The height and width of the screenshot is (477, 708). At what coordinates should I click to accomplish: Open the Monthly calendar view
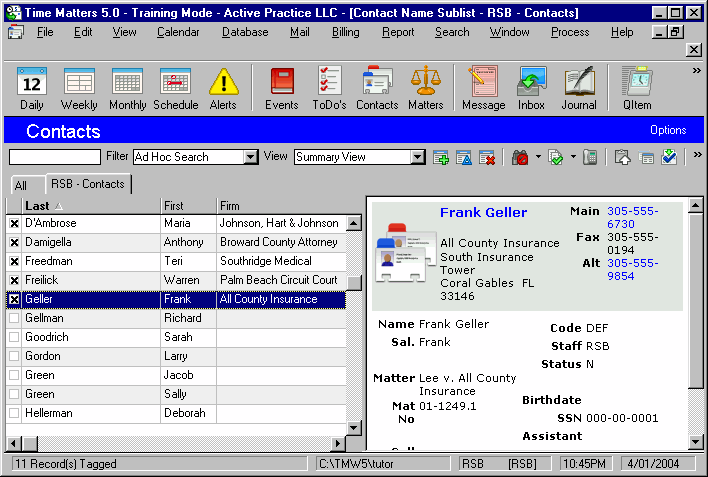(x=127, y=89)
